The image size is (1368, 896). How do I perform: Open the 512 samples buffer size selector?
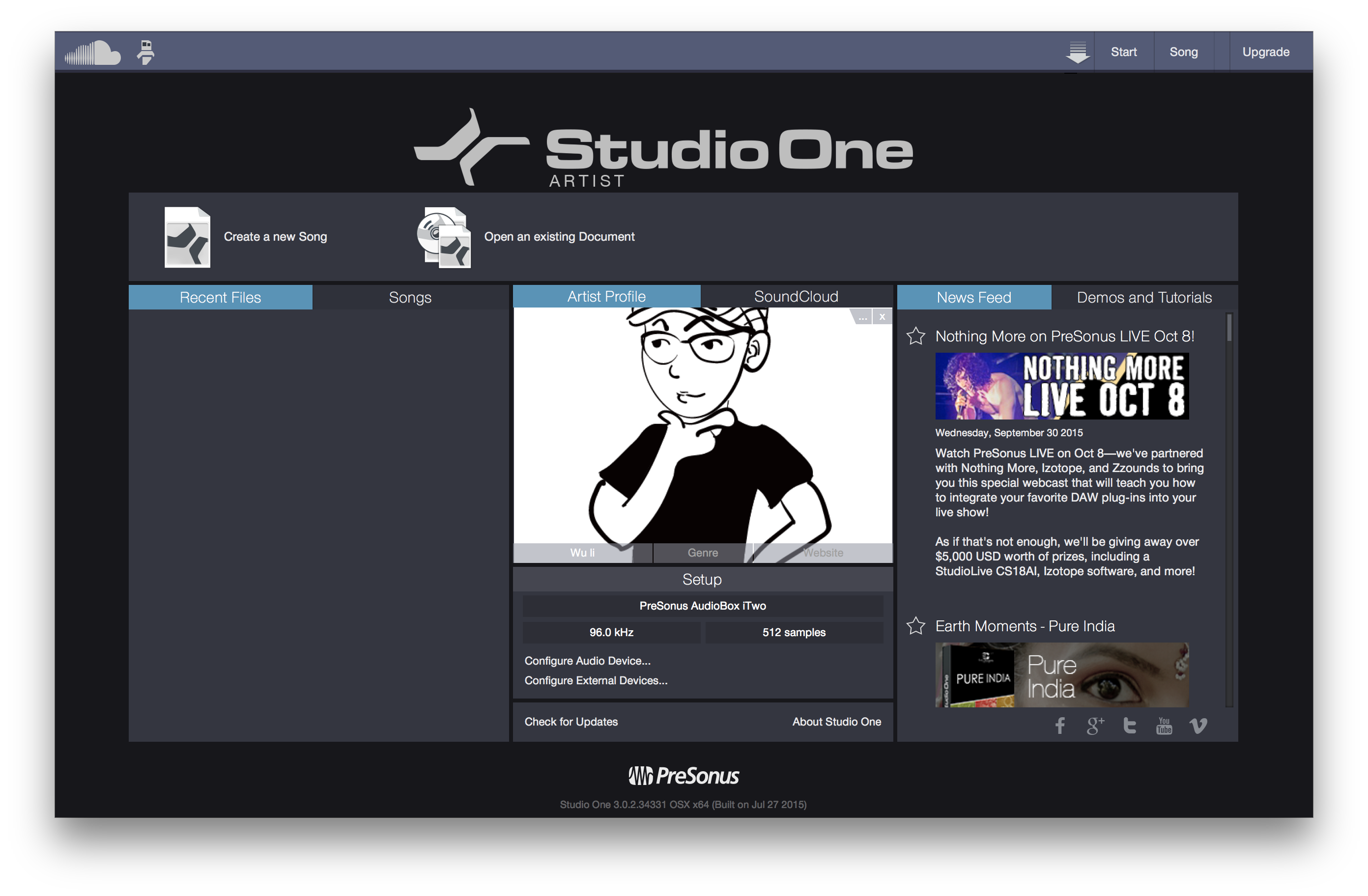click(793, 632)
